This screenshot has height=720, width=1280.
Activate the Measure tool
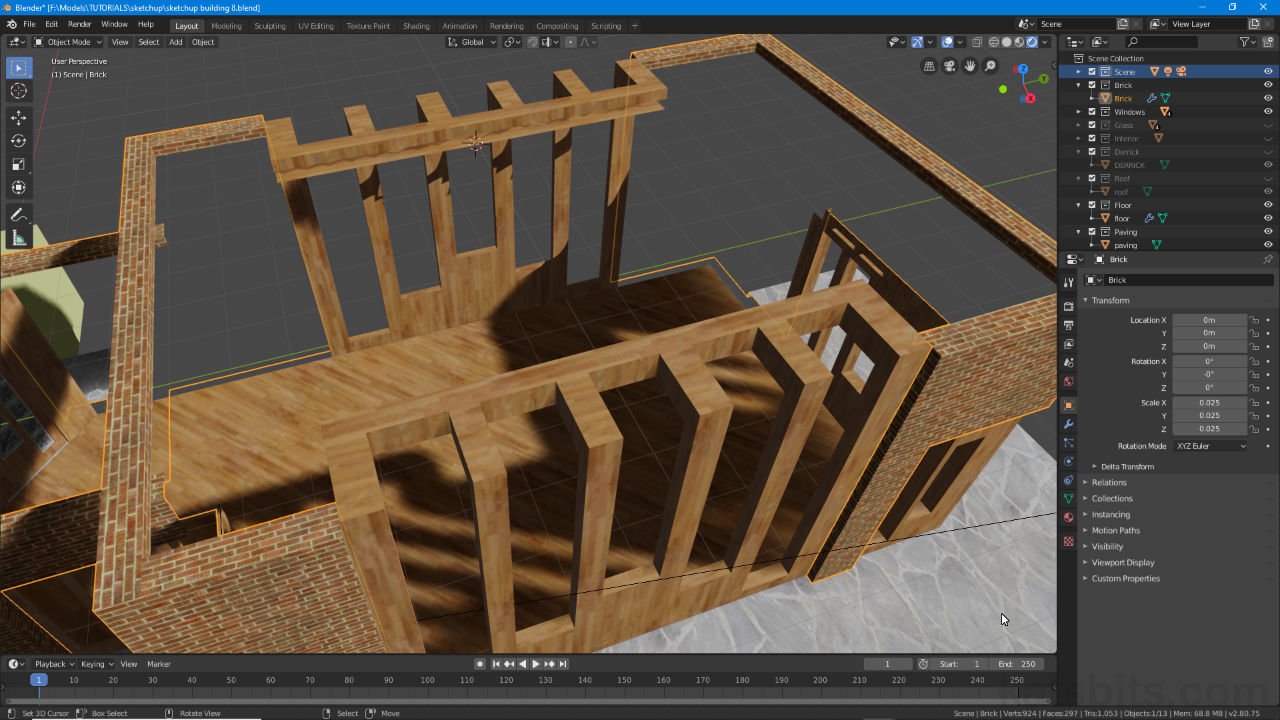(x=18, y=238)
